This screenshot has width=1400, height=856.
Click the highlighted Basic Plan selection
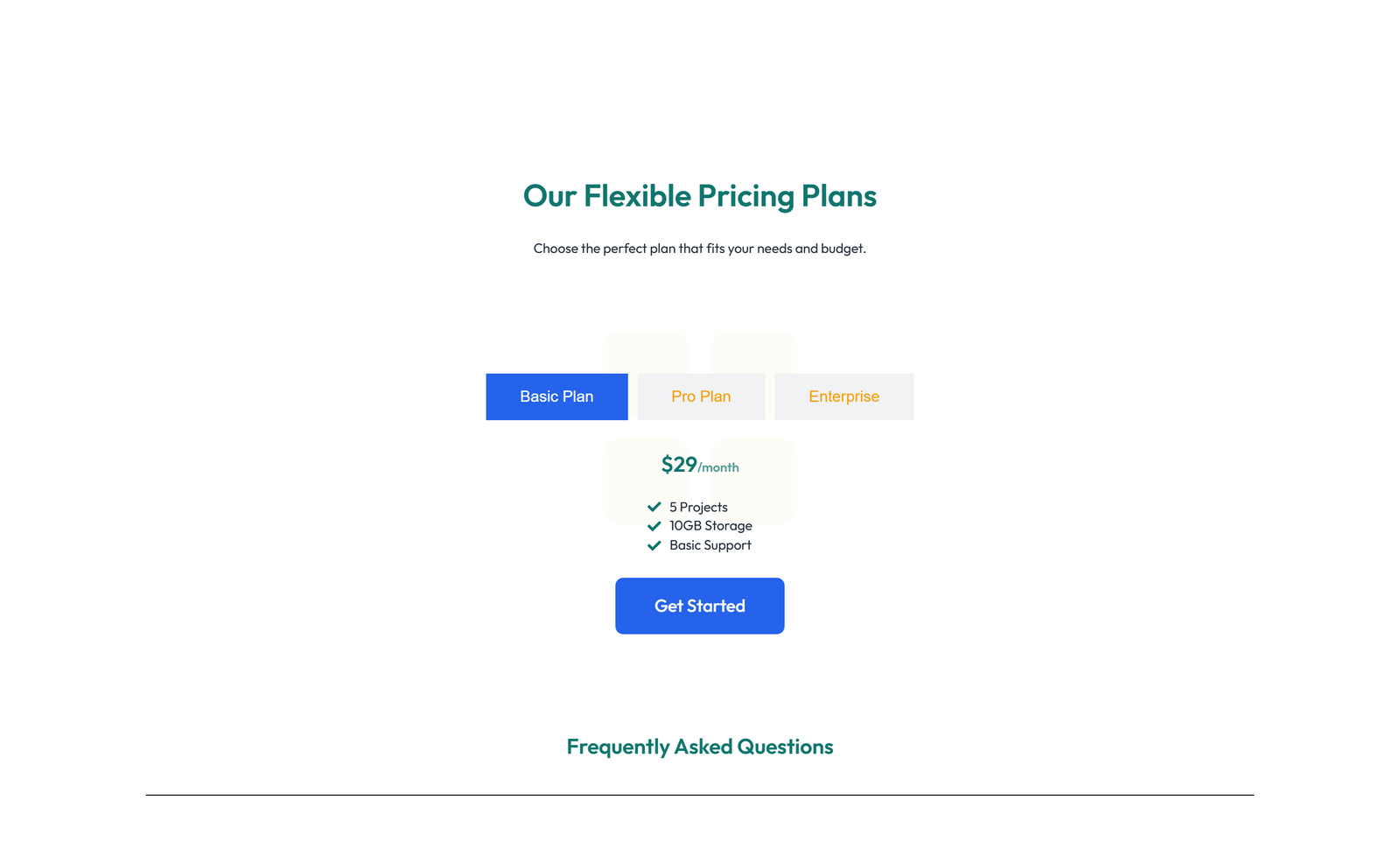pyautogui.click(x=556, y=396)
